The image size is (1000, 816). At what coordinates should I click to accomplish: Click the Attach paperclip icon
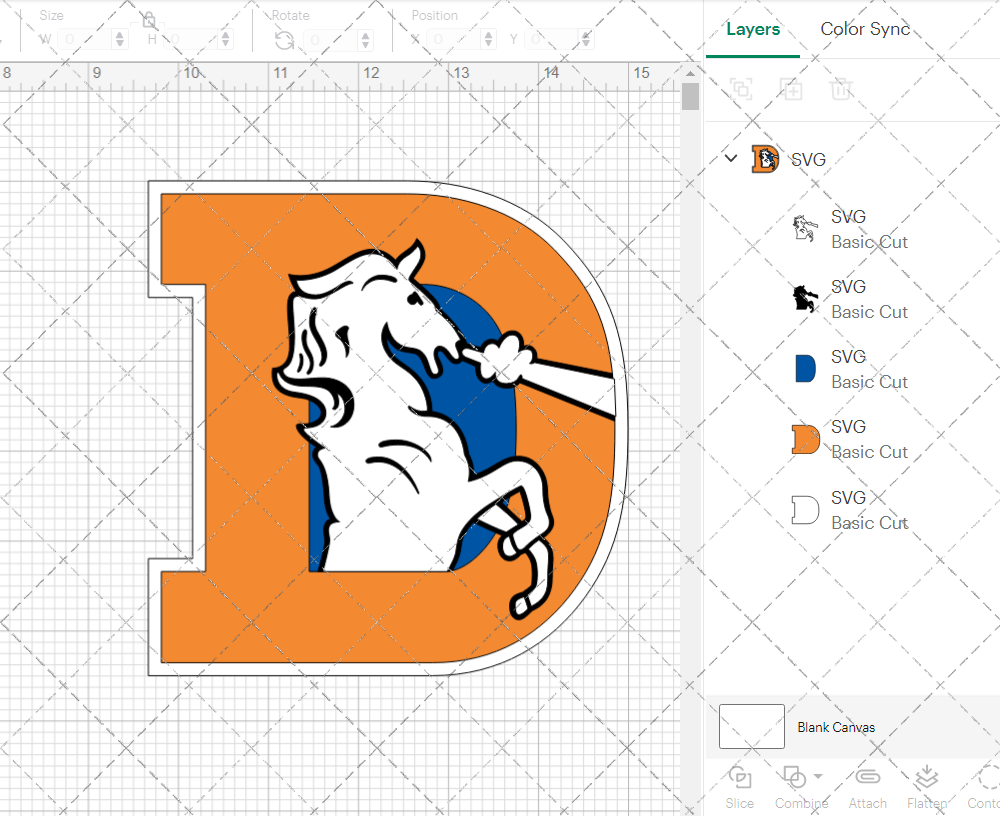[x=867, y=777]
